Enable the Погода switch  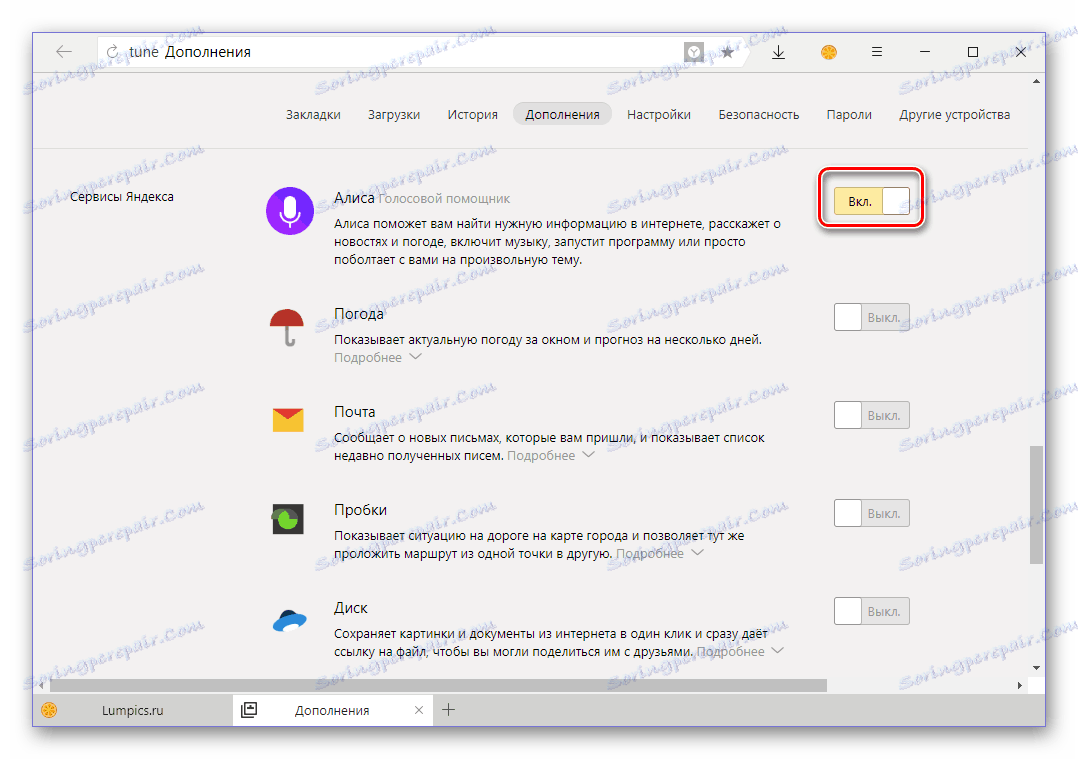(x=871, y=318)
